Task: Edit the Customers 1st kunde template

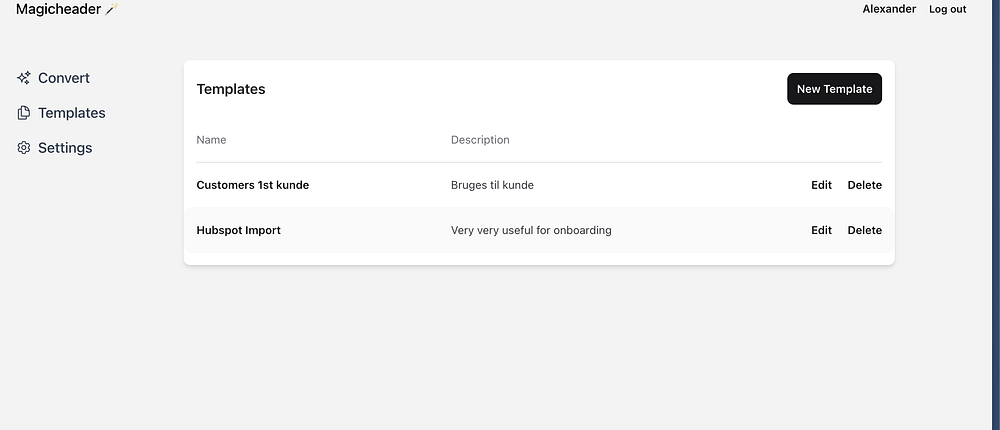Action: tap(821, 185)
